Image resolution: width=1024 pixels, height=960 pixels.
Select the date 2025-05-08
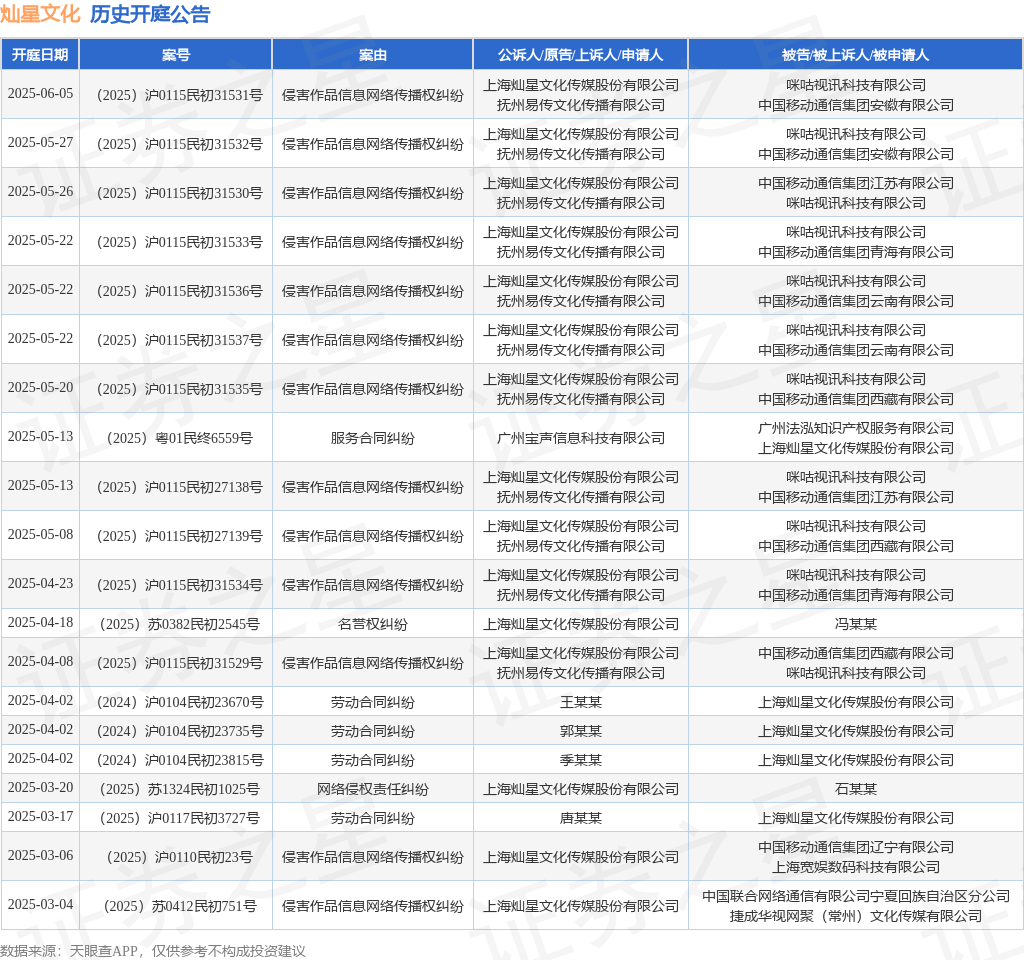pos(40,534)
